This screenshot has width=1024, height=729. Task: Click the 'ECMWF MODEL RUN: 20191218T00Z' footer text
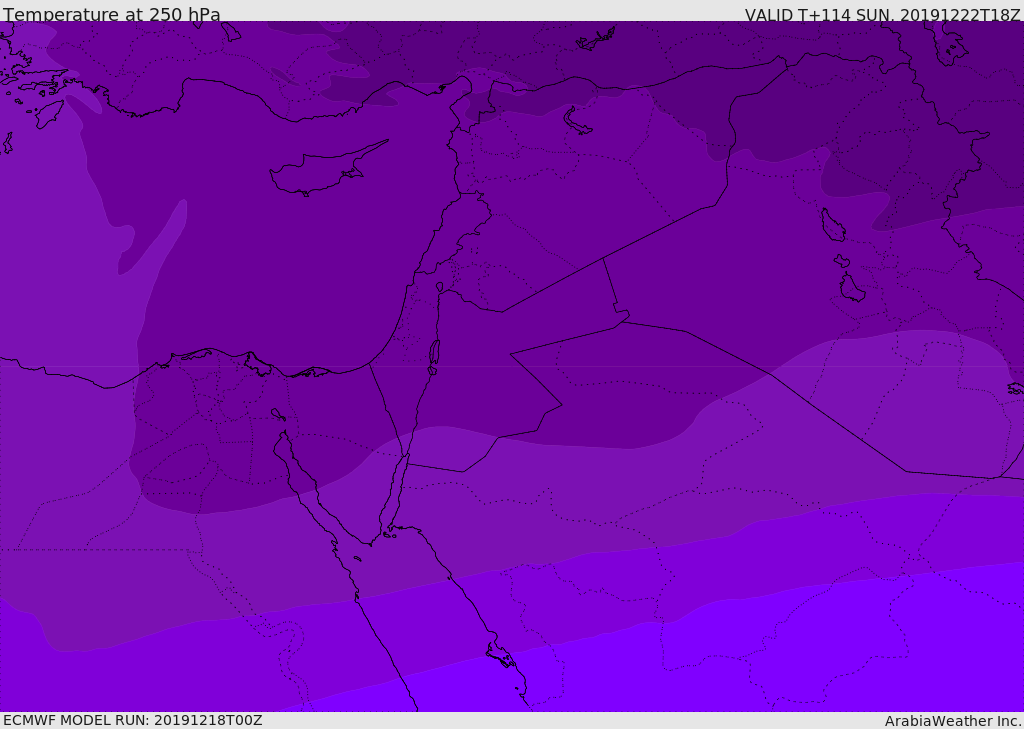[x=133, y=720]
